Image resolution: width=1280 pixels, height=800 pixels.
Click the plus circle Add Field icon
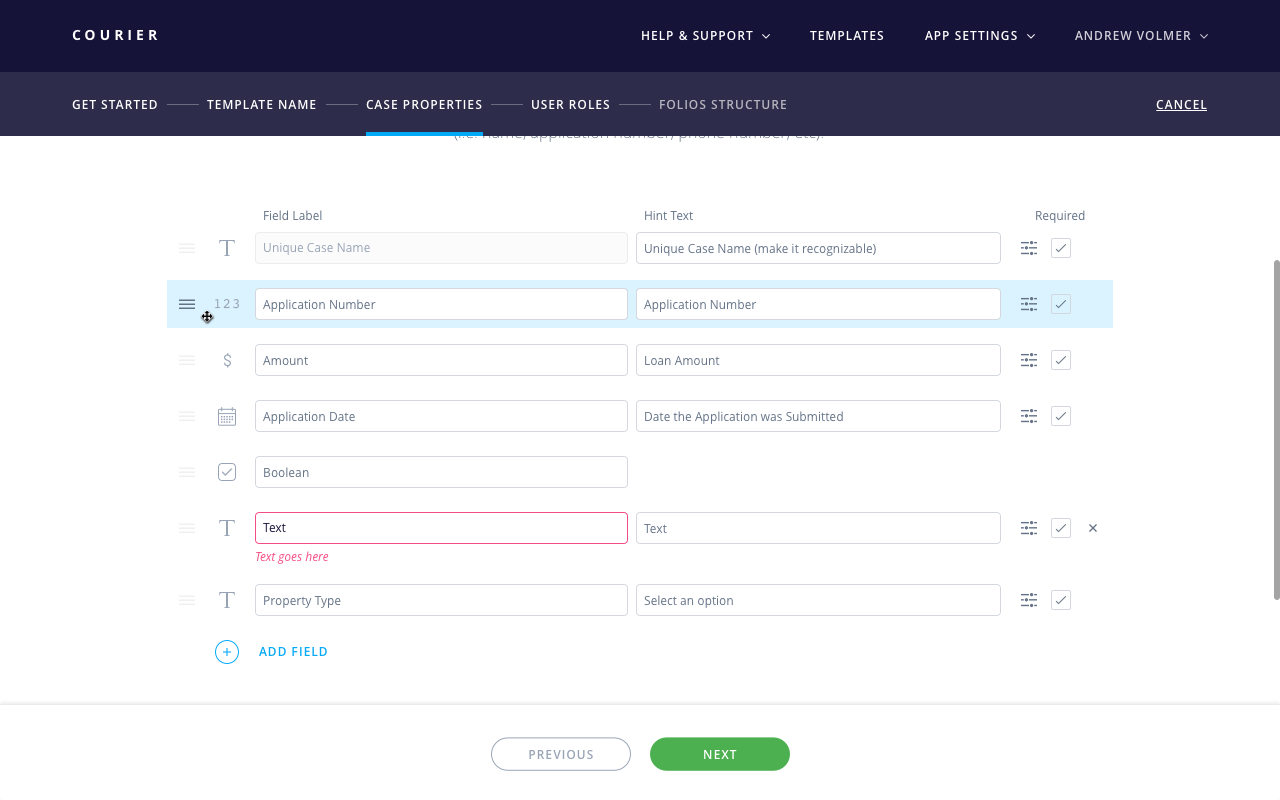227,652
